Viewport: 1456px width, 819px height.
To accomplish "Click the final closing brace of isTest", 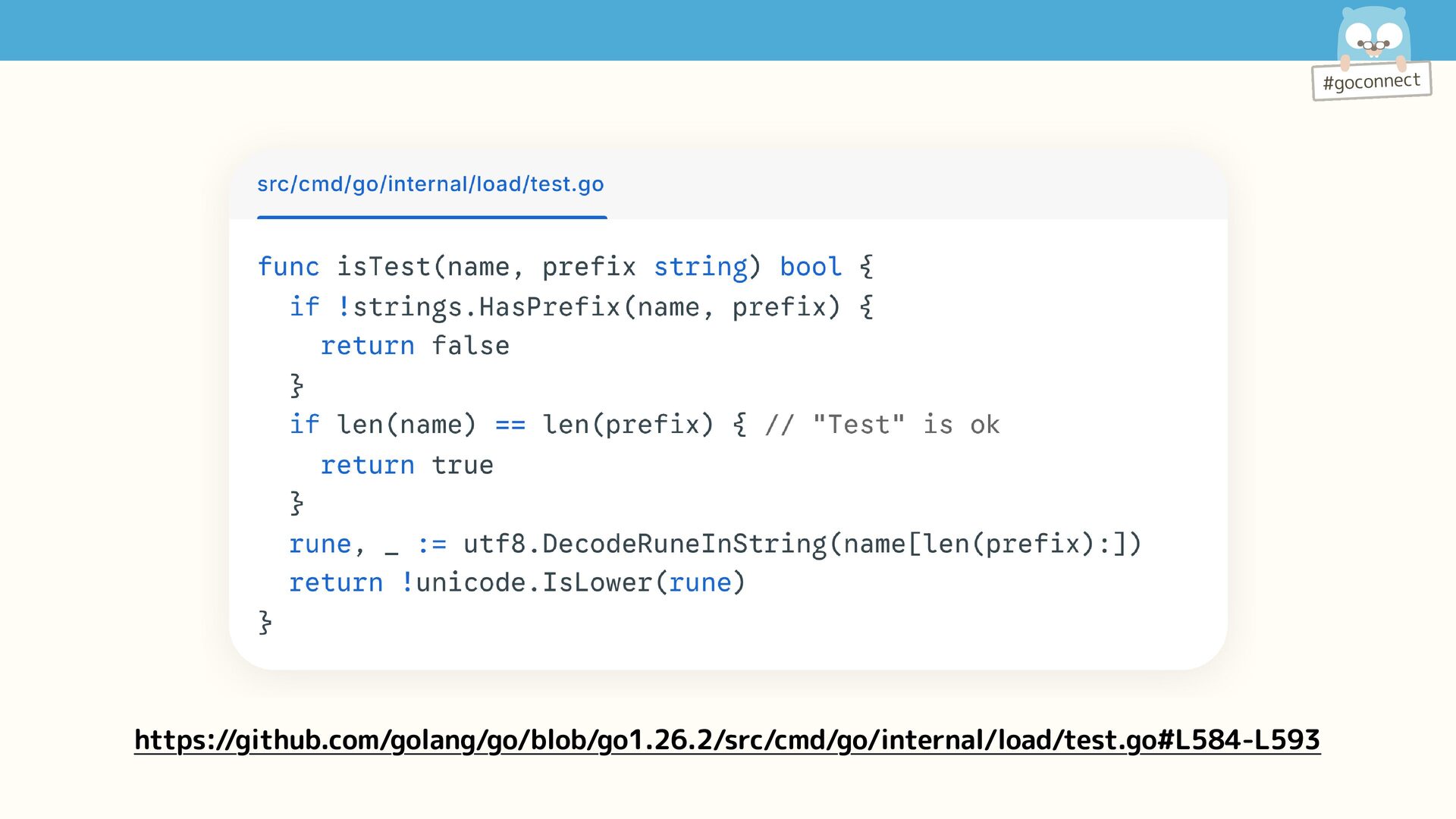I will coord(265,623).
